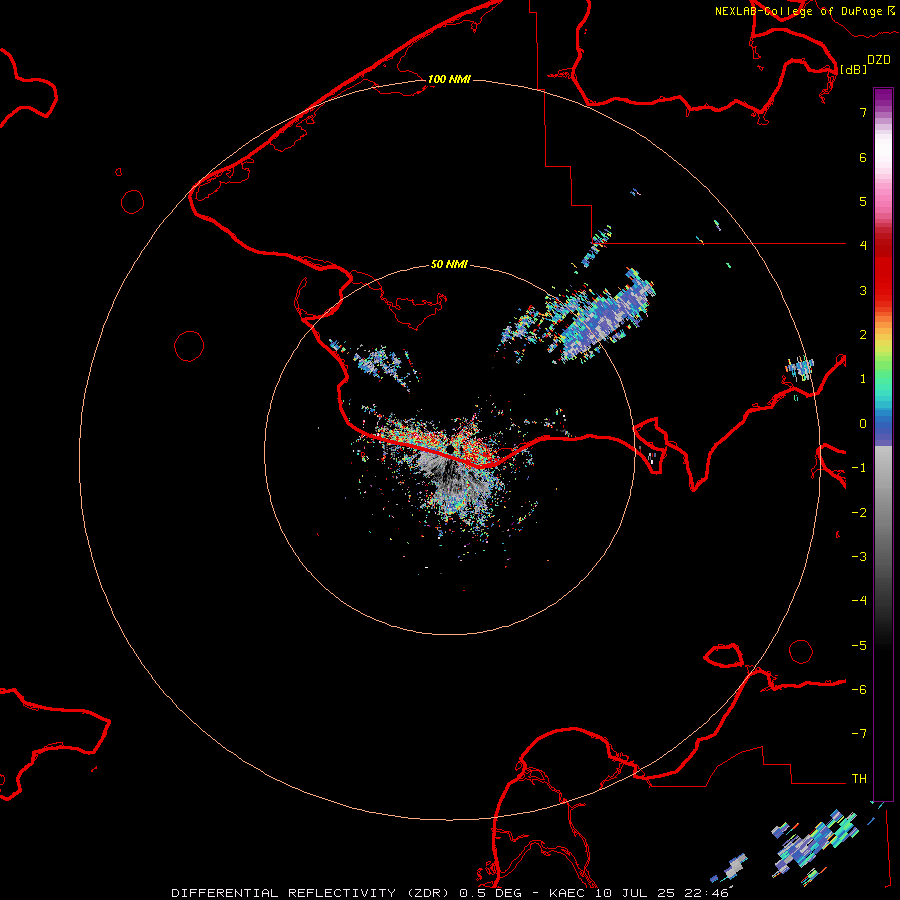This screenshot has height=900, width=900.
Task: Click the TH threshold label
Action: pos(859,779)
